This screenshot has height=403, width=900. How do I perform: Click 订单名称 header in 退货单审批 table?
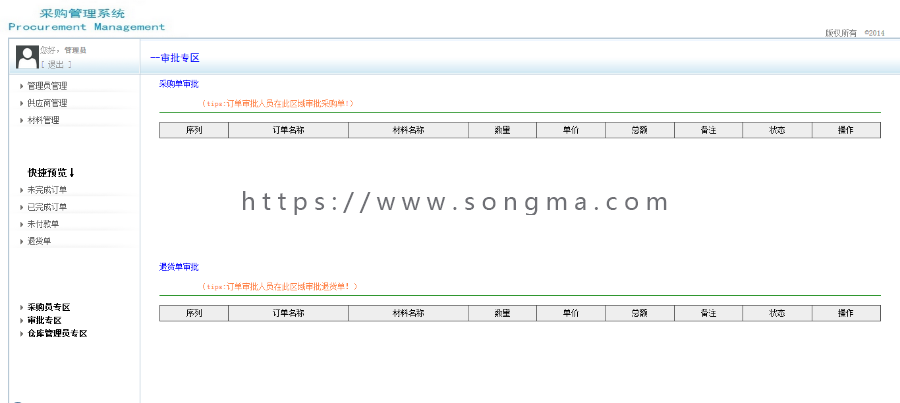tap(288, 313)
